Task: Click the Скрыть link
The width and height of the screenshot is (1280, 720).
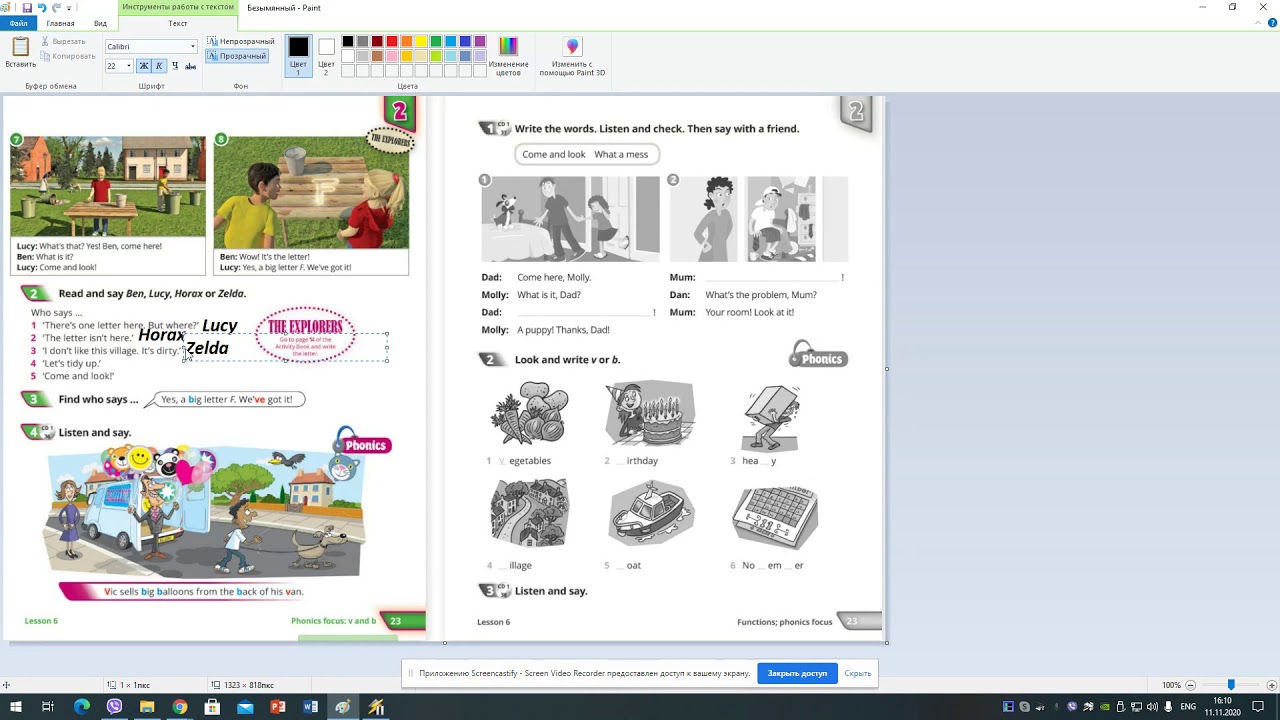Action: pyautogui.click(x=858, y=673)
